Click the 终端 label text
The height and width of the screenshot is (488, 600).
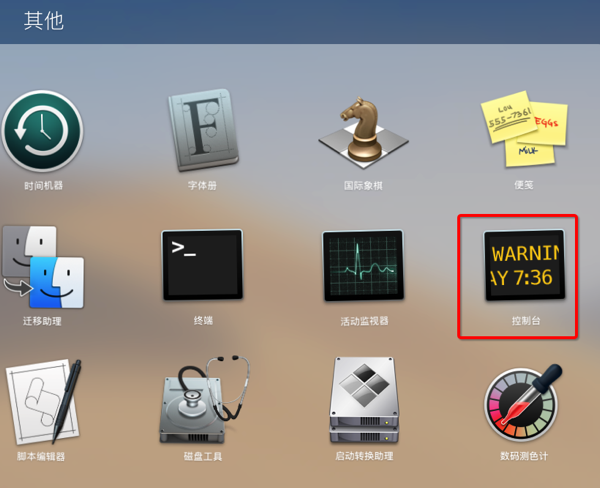pyautogui.click(x=203, y=320)
